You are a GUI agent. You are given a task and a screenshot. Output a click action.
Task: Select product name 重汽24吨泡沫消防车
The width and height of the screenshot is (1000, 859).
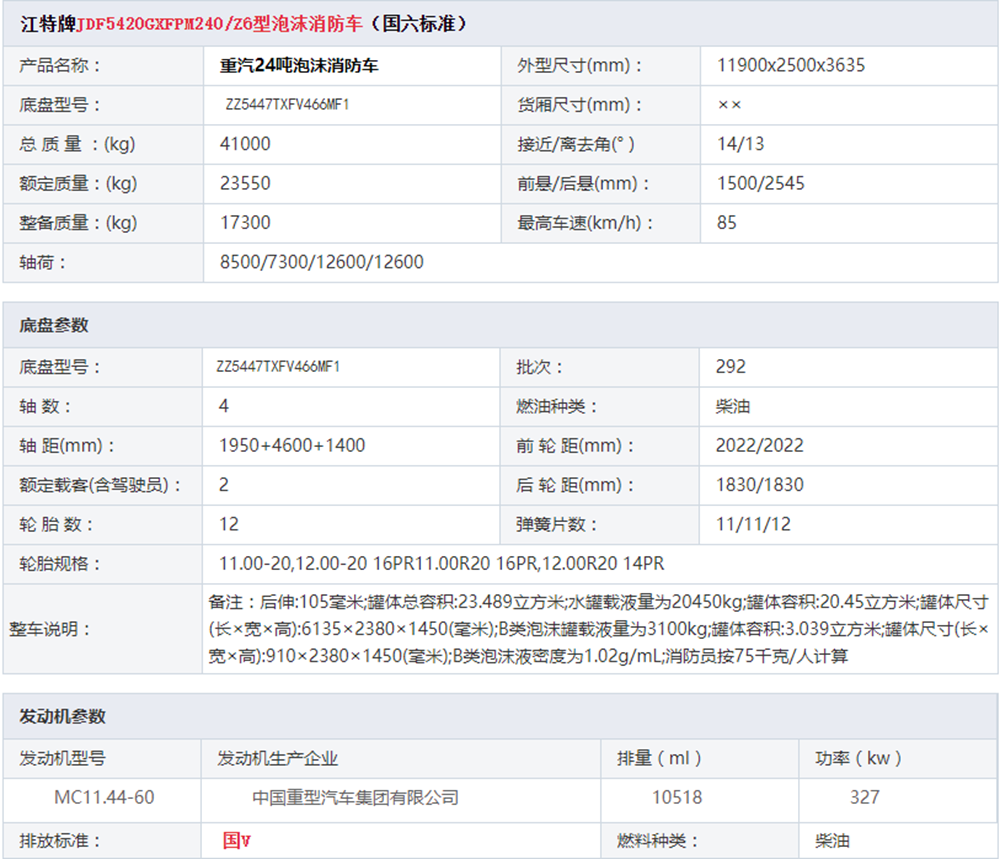[299, 65]
